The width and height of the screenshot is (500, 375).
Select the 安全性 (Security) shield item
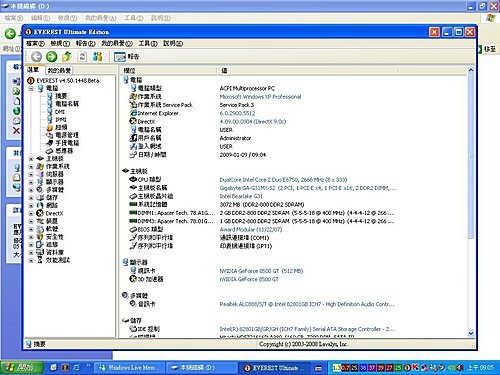[x=50, y=237]
